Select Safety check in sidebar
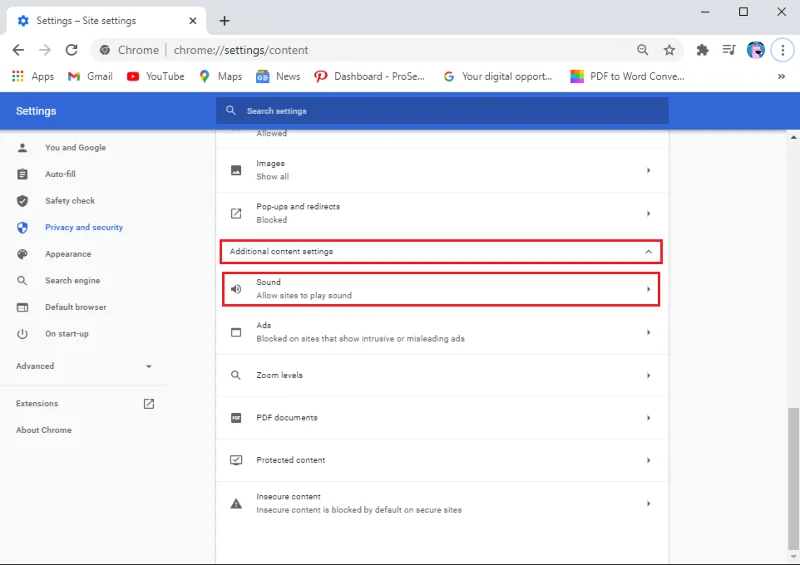The image size is (800, 565). click(70, 201)
